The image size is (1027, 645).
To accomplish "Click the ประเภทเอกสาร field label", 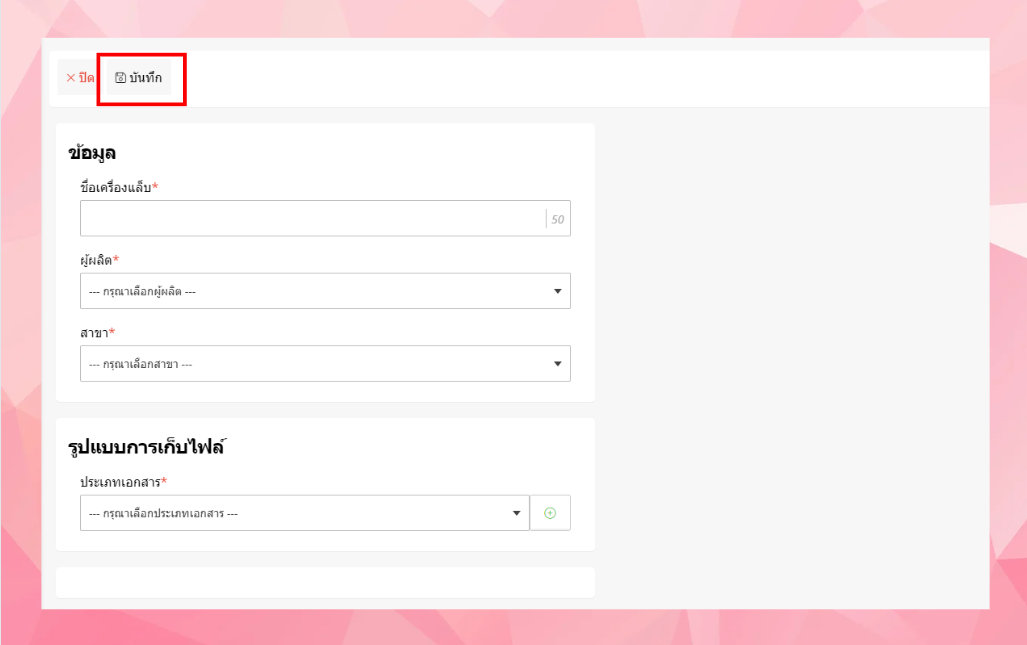I will (x=123, y=482).
